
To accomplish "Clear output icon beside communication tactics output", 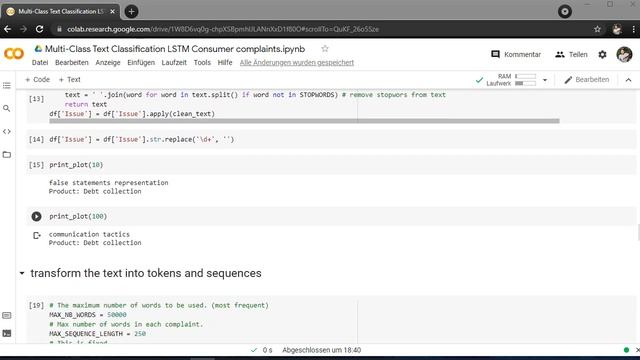I will click(x=36, y=235).
